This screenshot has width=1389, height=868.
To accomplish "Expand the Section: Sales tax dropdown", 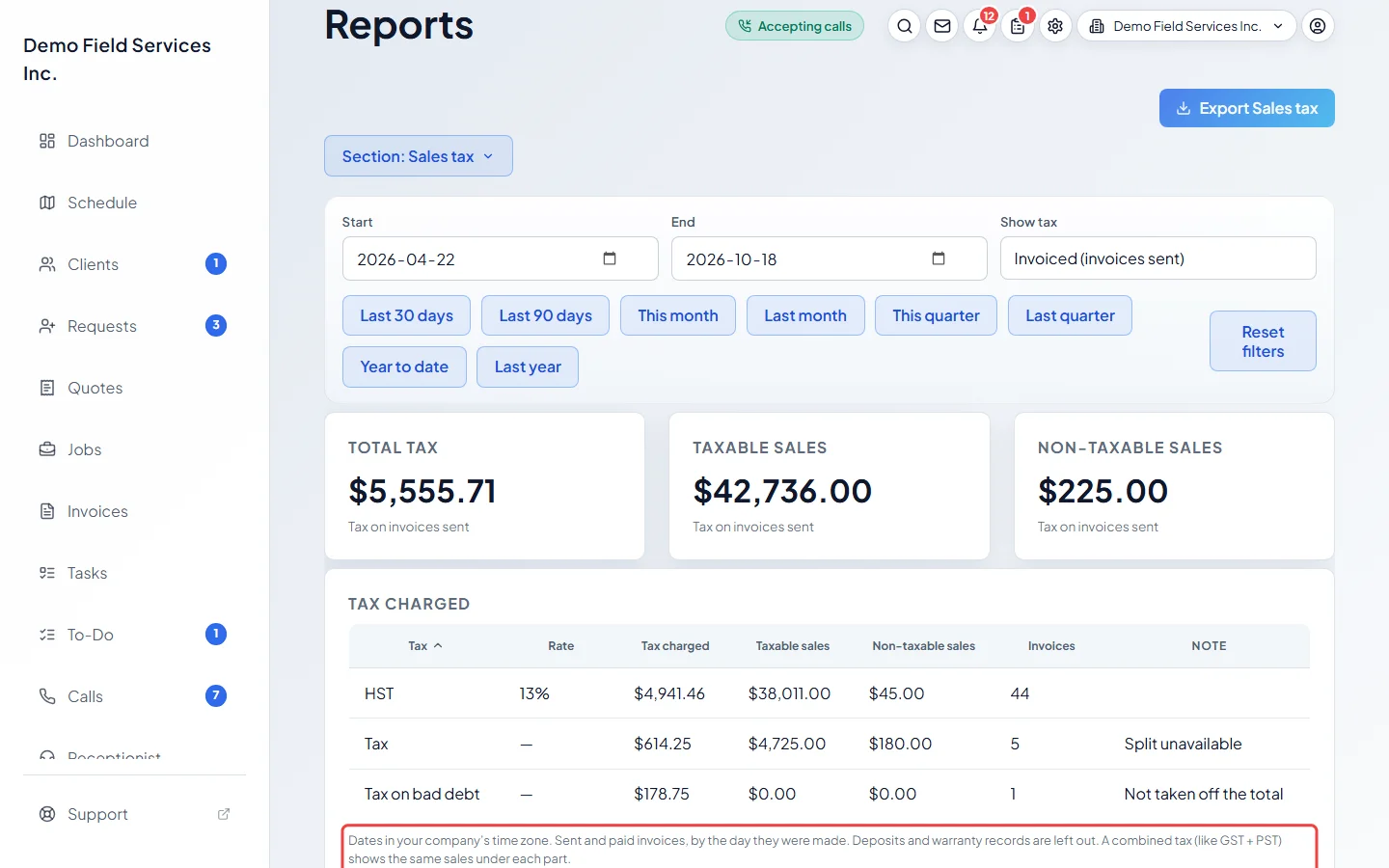I will point(419,156).
